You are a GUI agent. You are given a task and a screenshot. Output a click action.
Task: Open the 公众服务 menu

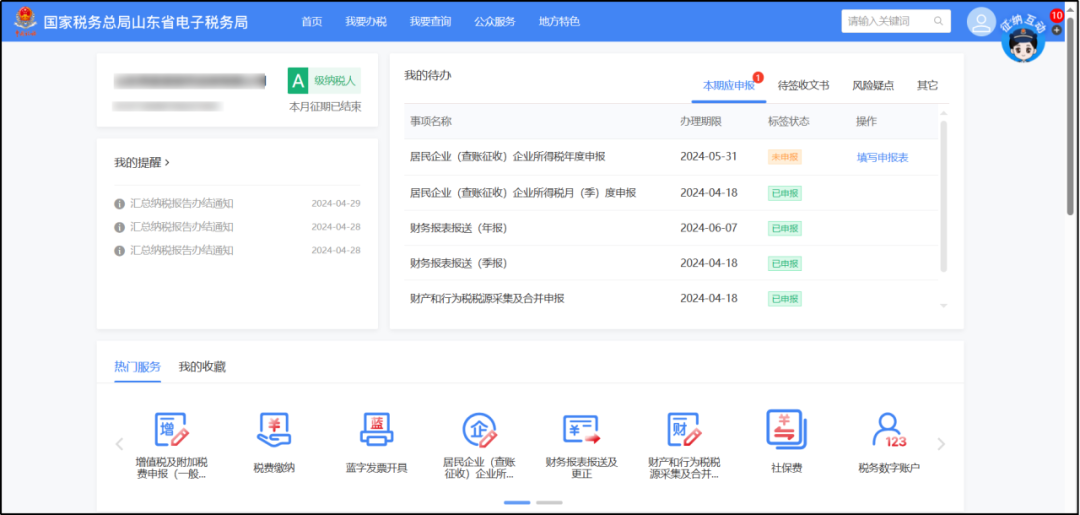[495, 21]
